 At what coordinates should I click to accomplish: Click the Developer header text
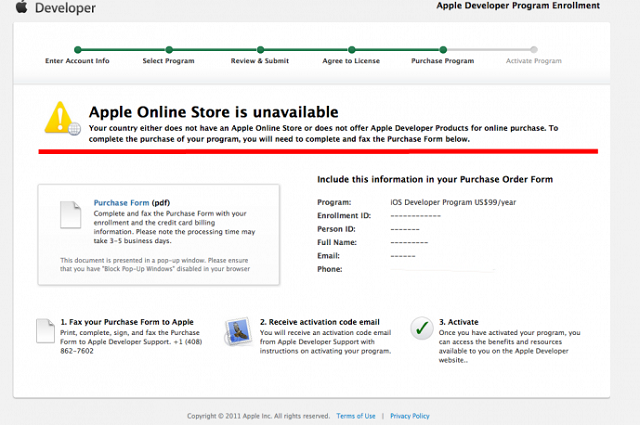[x=65, y=7]
